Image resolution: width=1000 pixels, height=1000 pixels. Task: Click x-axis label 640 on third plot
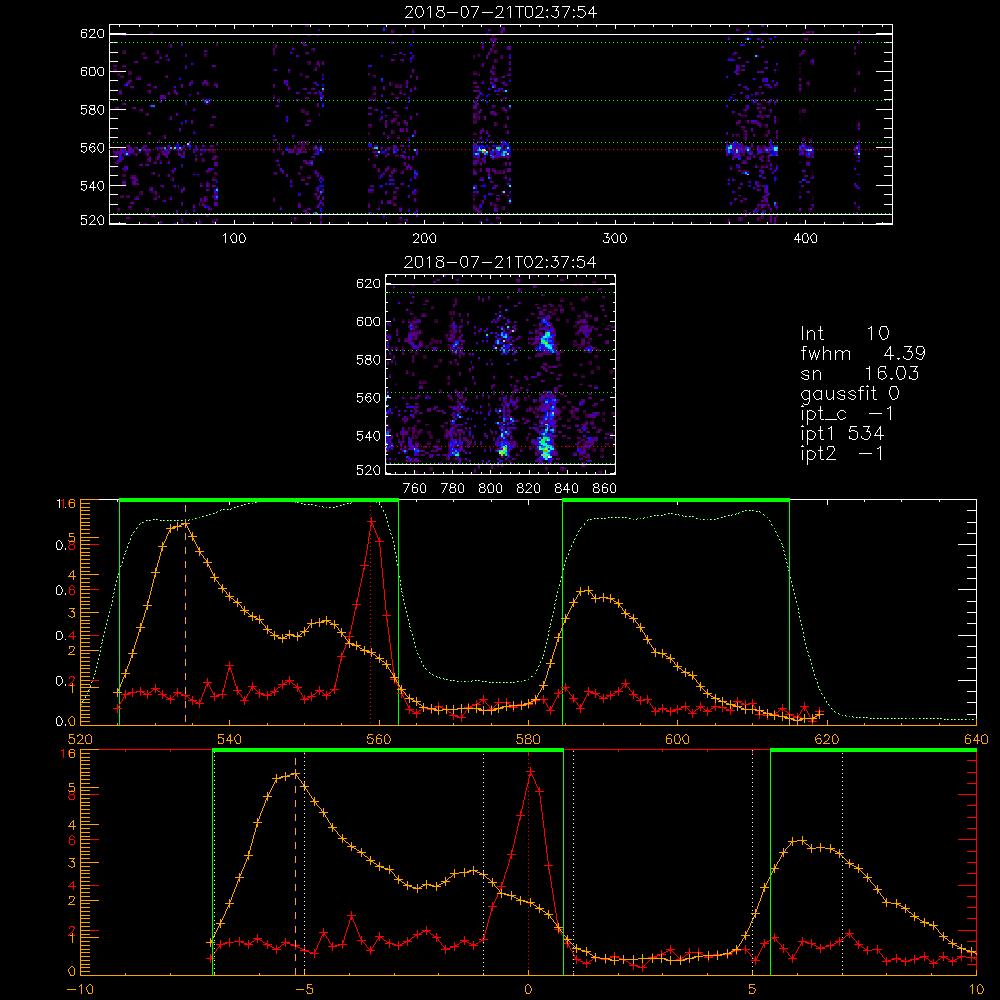click(x=976, y=739)
